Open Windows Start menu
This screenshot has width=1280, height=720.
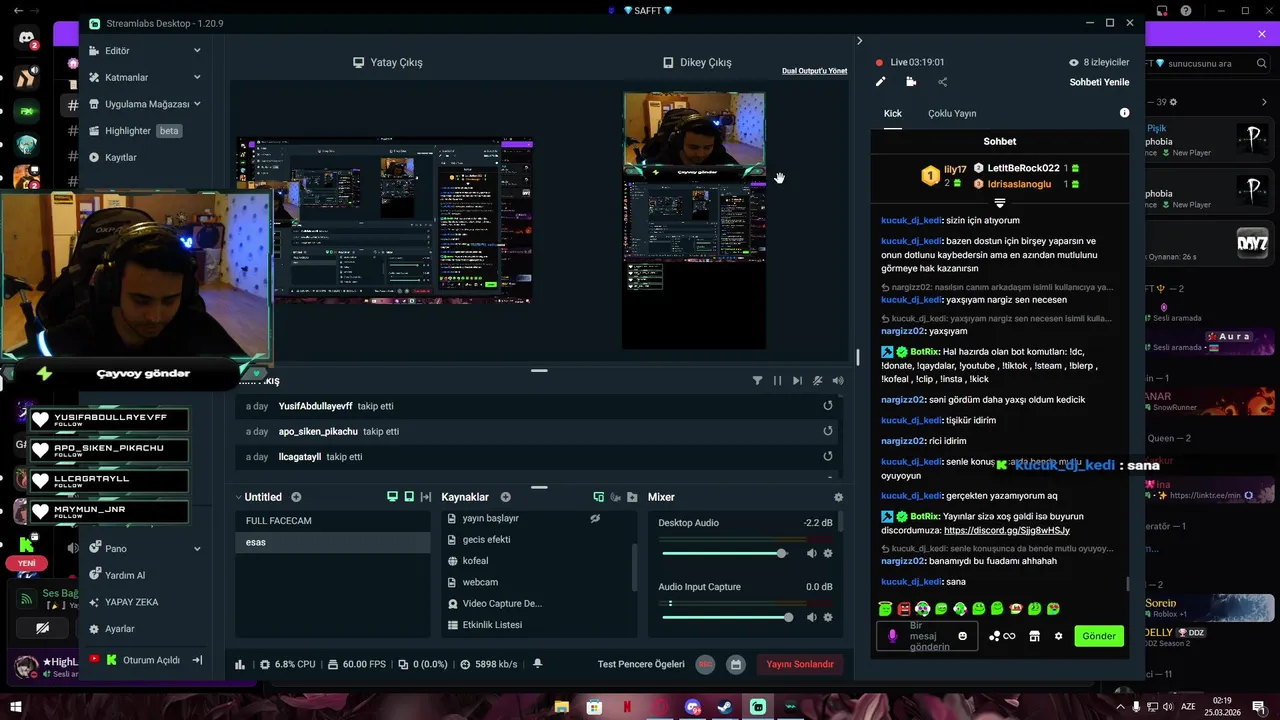(x=16, y=707)
